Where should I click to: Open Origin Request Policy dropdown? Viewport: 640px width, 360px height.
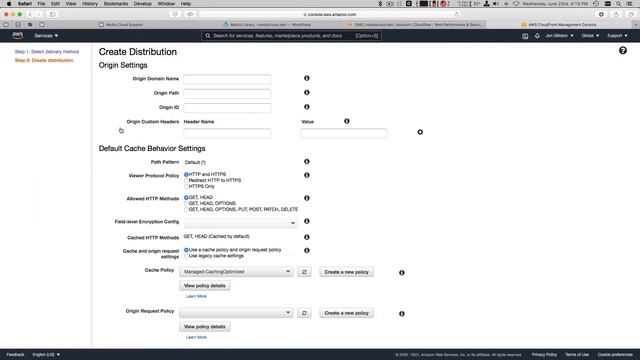[x=236, y=313]
